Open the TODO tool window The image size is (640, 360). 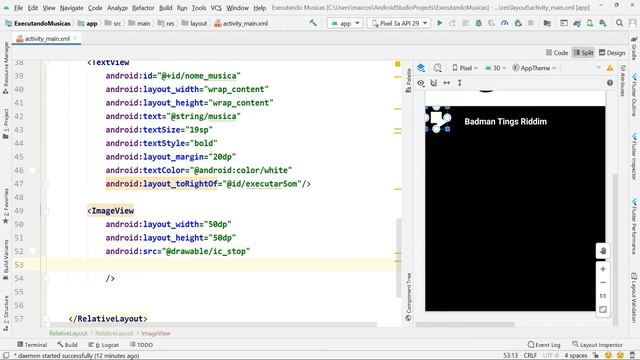click(141, 344)
